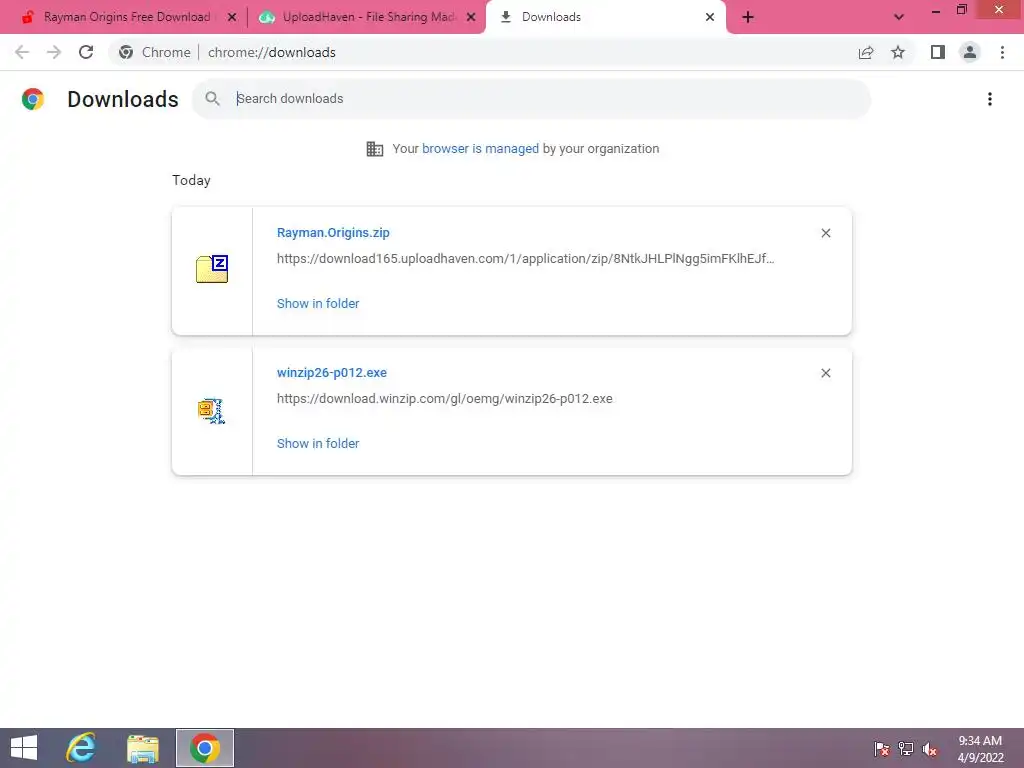Close the UploadHaven tab
1024x768 pixels.
(x=471, y=17)
